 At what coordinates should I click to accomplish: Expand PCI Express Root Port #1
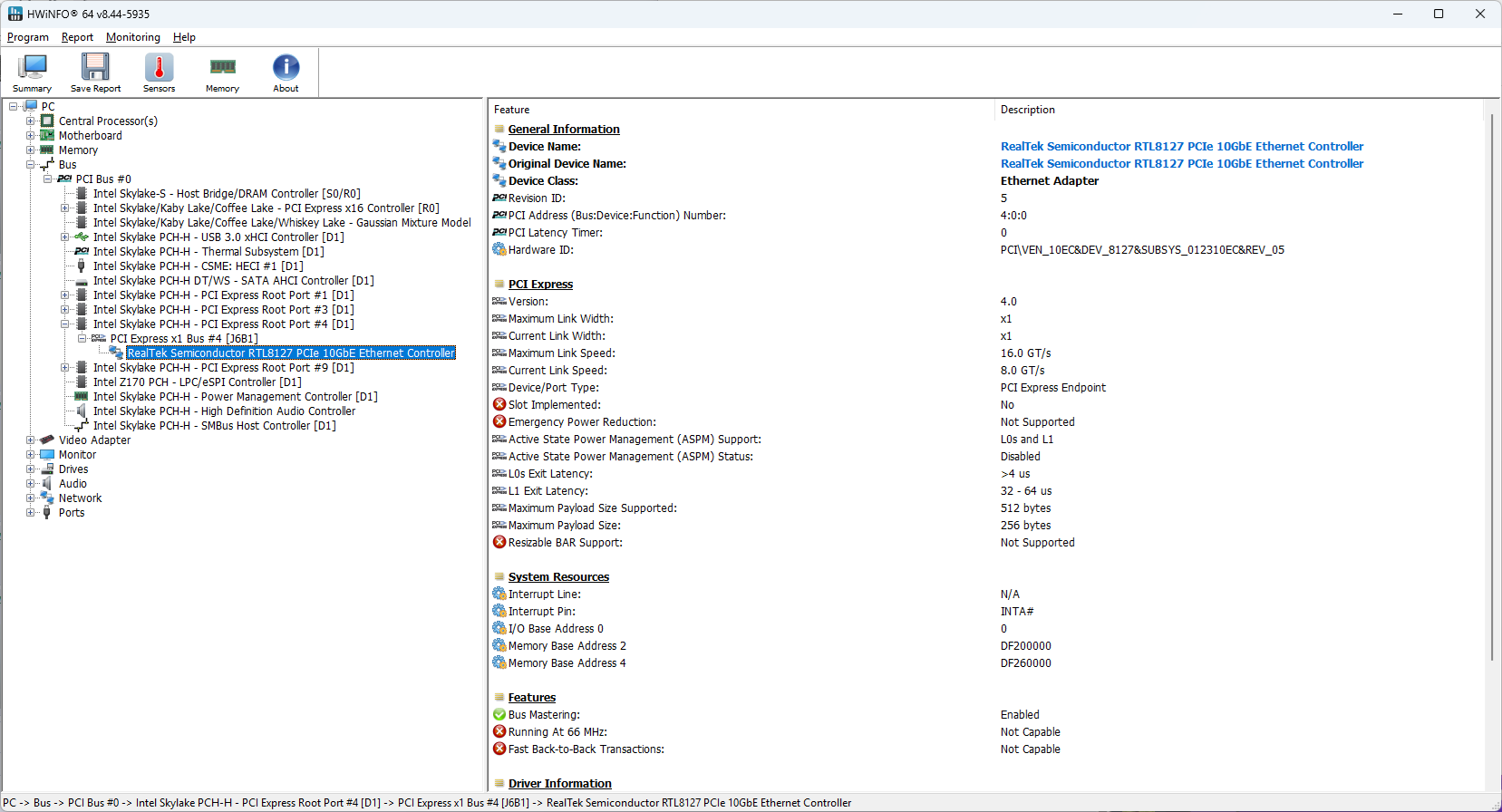[65, 295]
